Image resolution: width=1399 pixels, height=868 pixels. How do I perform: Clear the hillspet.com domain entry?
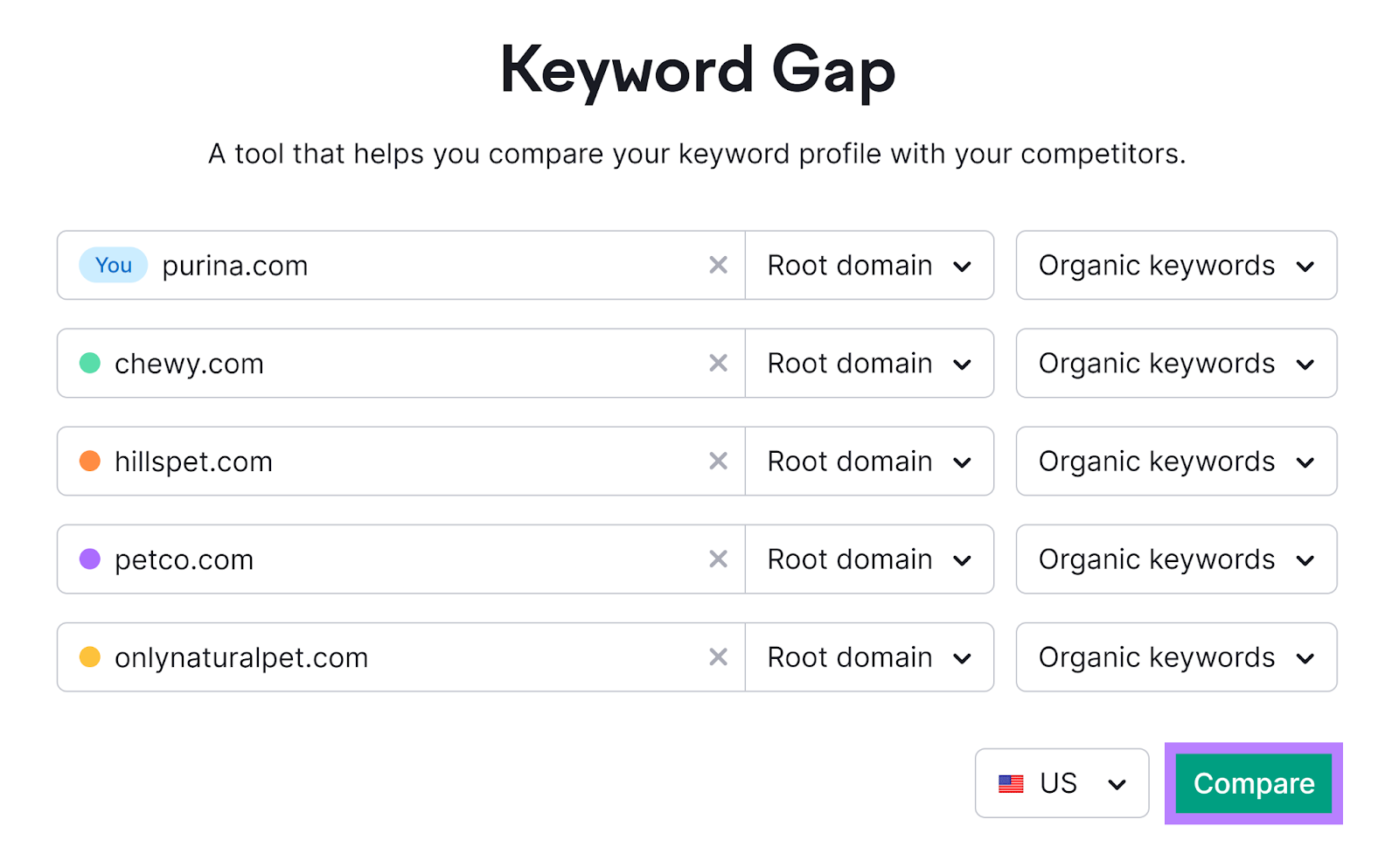[x=719, y=461]
